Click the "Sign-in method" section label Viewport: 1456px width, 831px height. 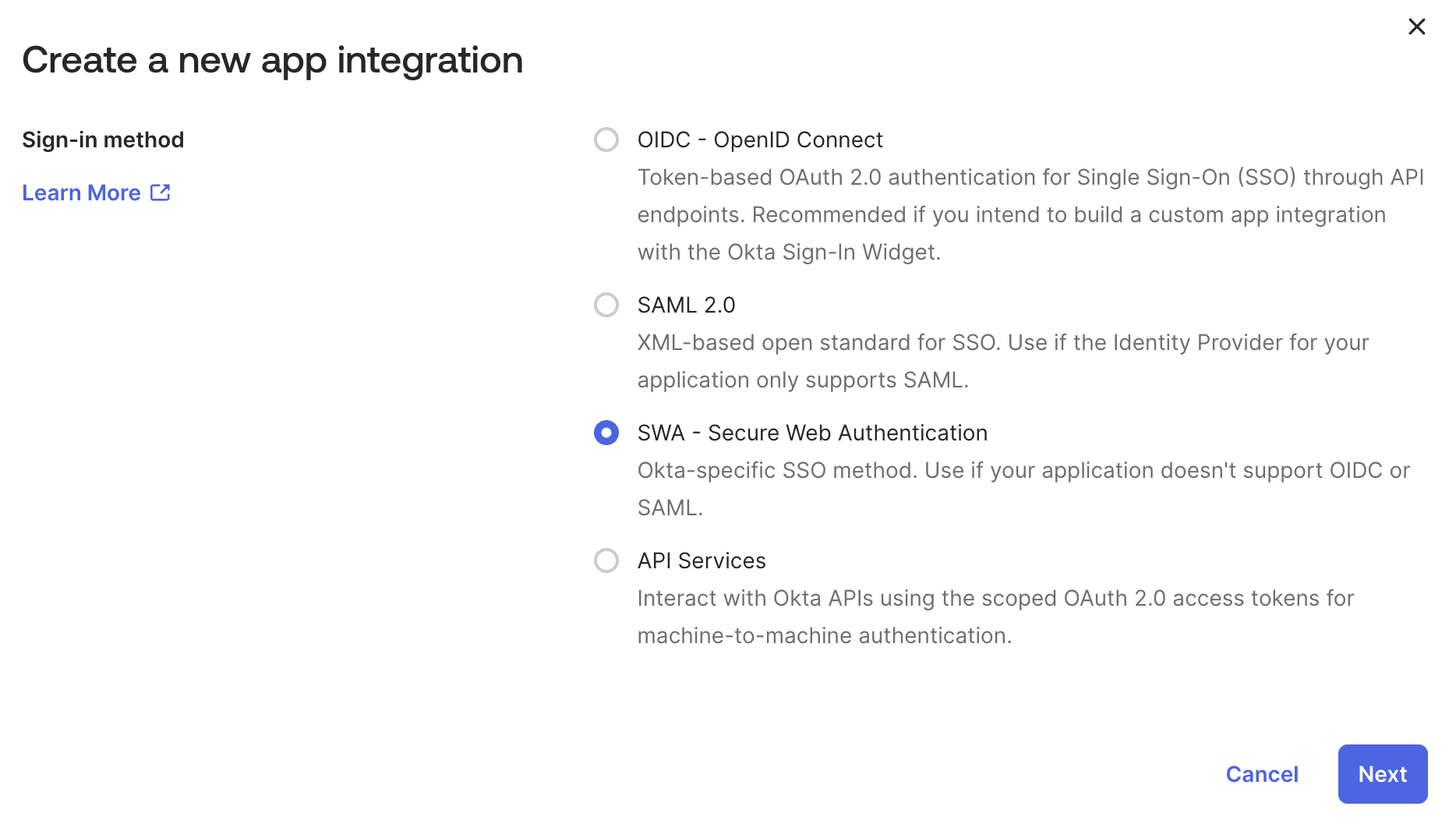(103, 140)
